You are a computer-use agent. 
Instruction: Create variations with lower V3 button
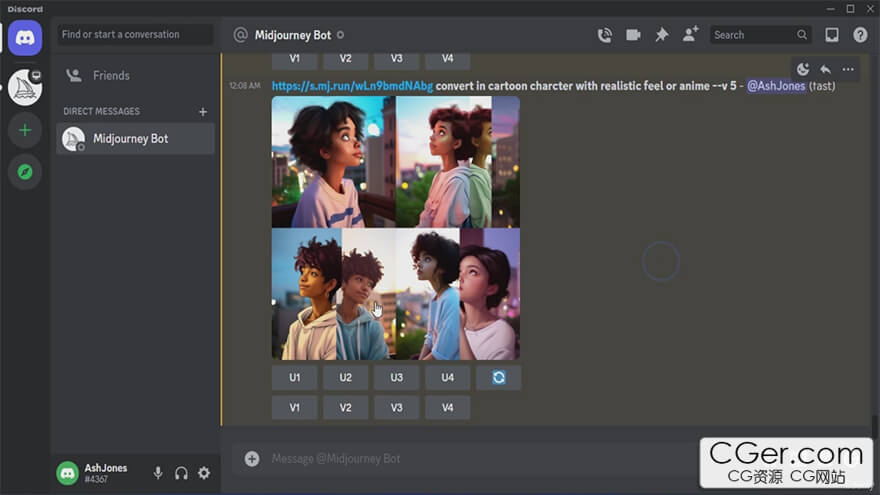click(397, 407)
